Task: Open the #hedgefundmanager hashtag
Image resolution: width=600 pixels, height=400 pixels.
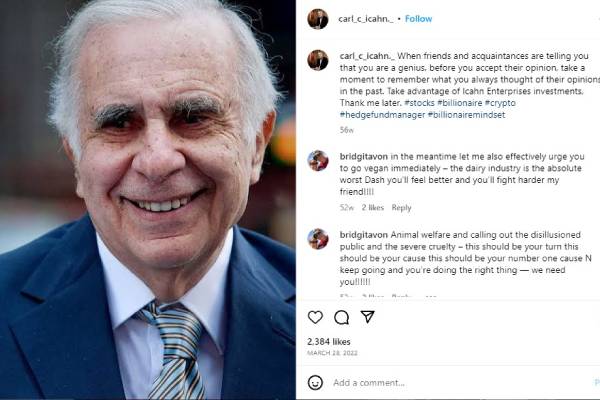Action: (x=382, y=115)
